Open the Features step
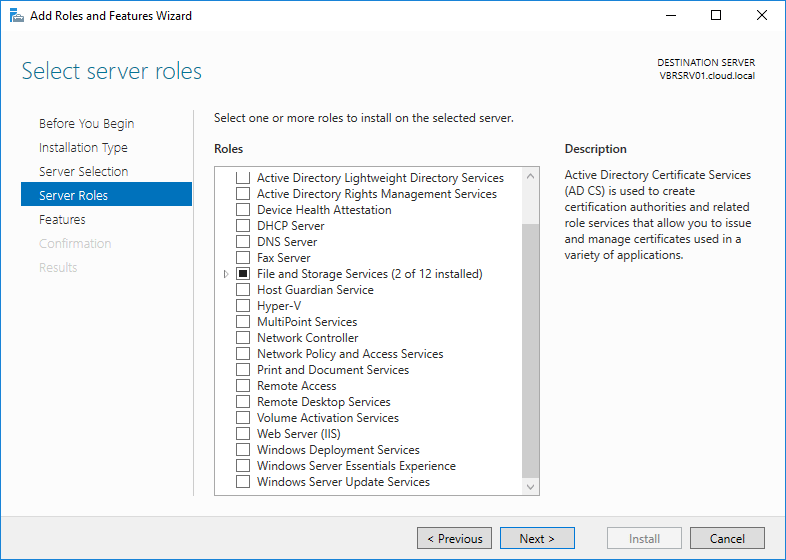 point(62,220)
